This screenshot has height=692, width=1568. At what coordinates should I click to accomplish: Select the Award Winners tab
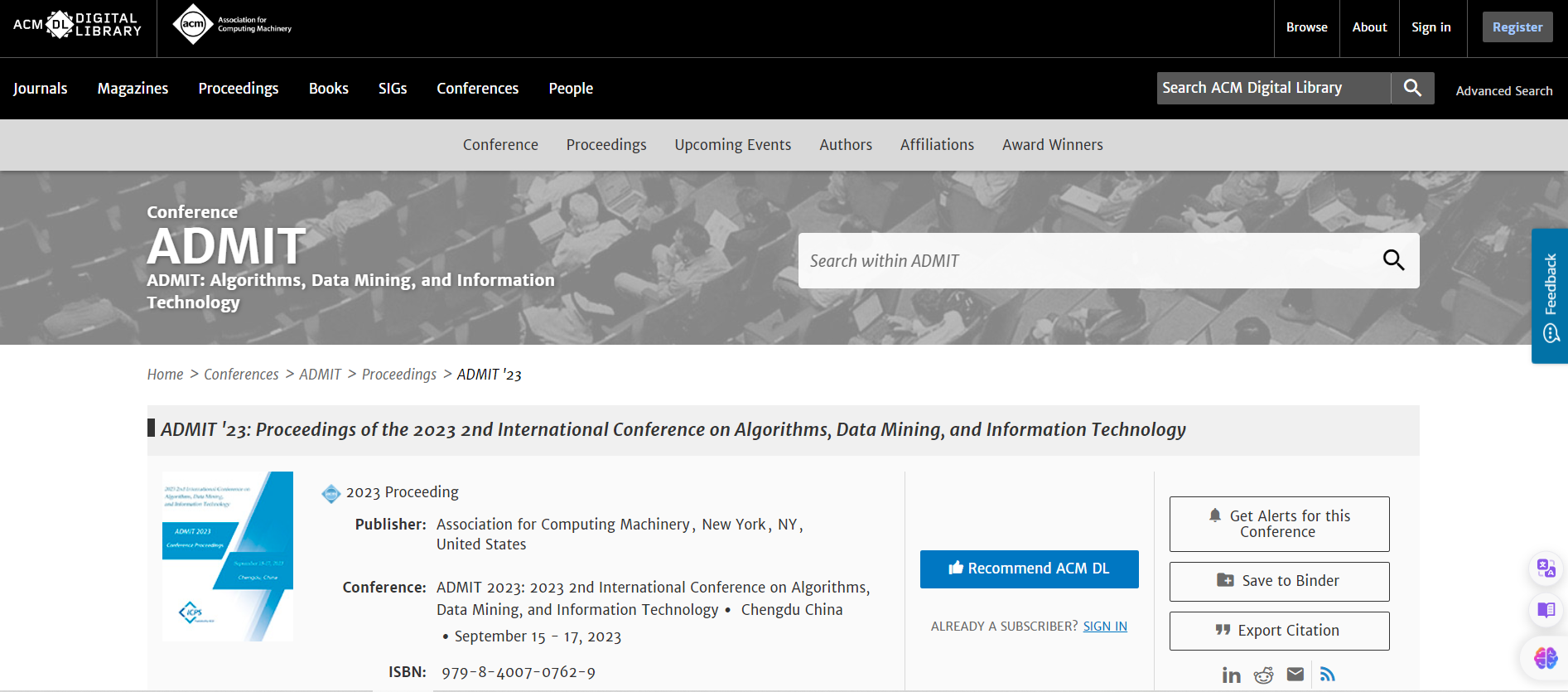click(x=1052, y=145)
